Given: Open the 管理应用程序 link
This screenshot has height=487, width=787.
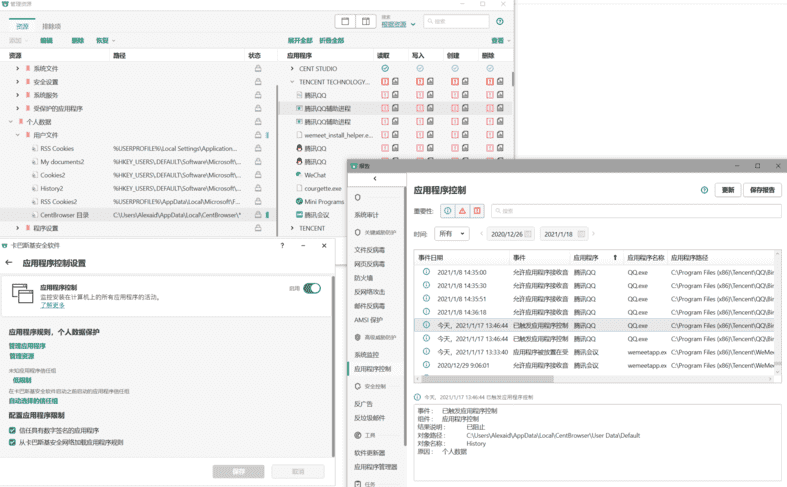Looking at the screenshot, I should pos(27,345).
